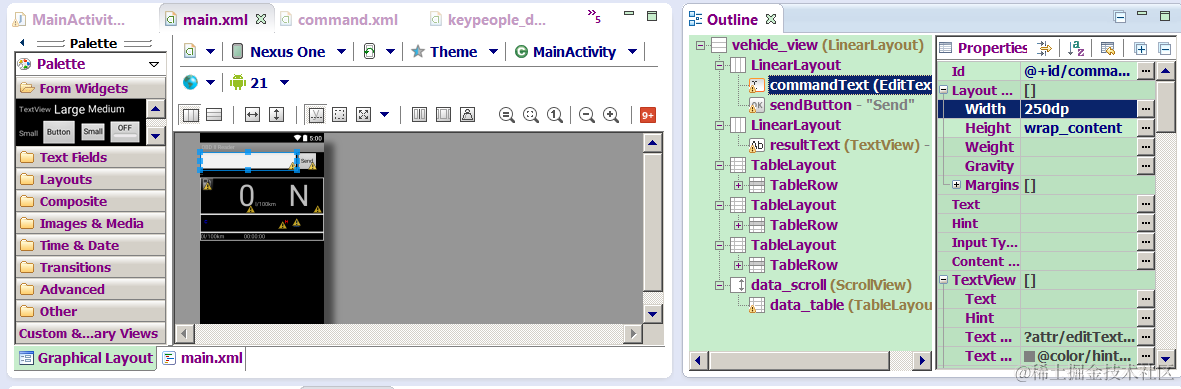The height and width of the screenshot is (389, 1181).
Task: Click the screen orientation rotate icon
Action: [x=370, y=51]
